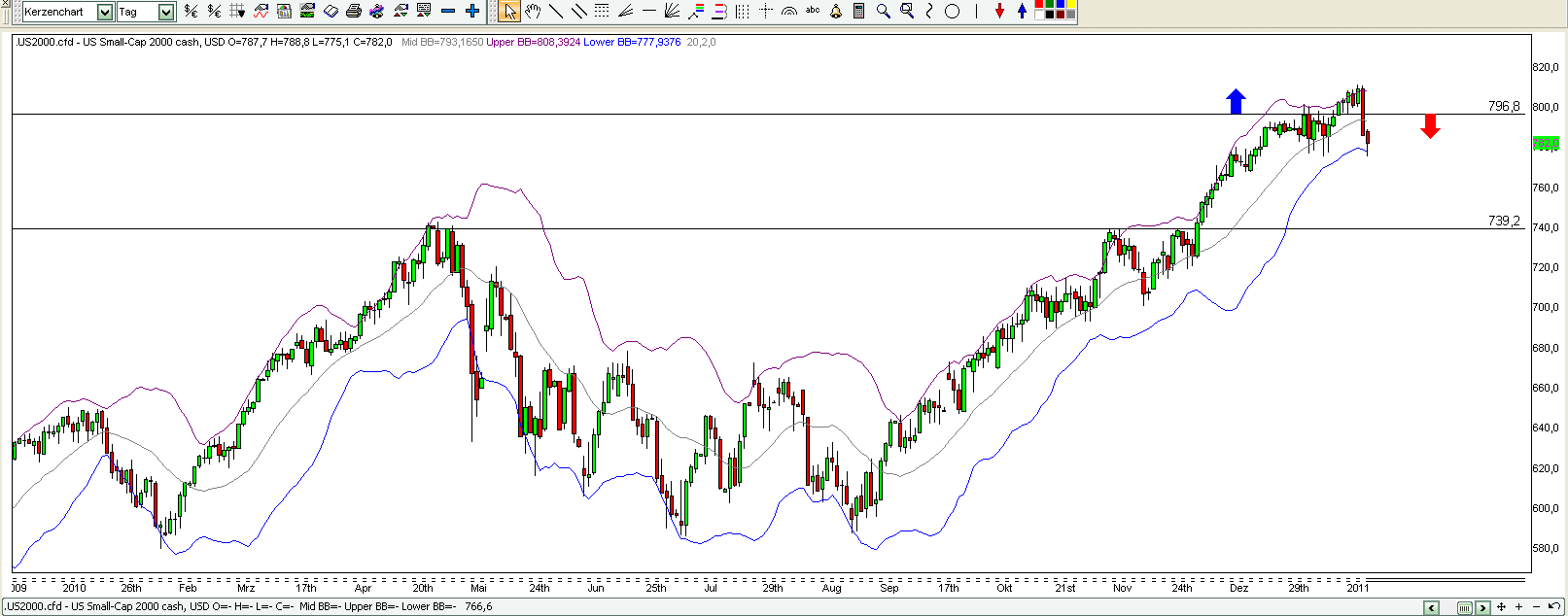Image resolution: width=1568 pixels, height=616 pixels.
Task: Select the blue up arrow marker tool
Action: (1022, 12)
